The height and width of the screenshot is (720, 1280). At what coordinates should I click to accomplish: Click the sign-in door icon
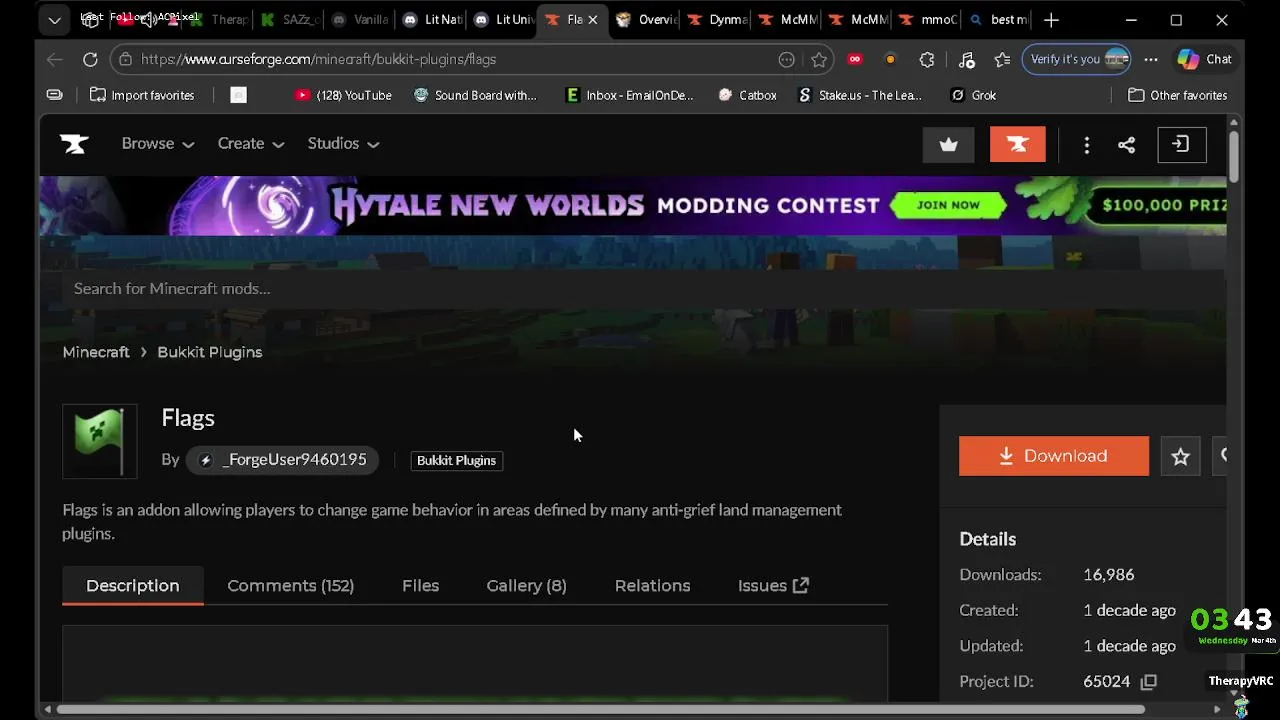pyautogui.click(x=1181, y=145)
